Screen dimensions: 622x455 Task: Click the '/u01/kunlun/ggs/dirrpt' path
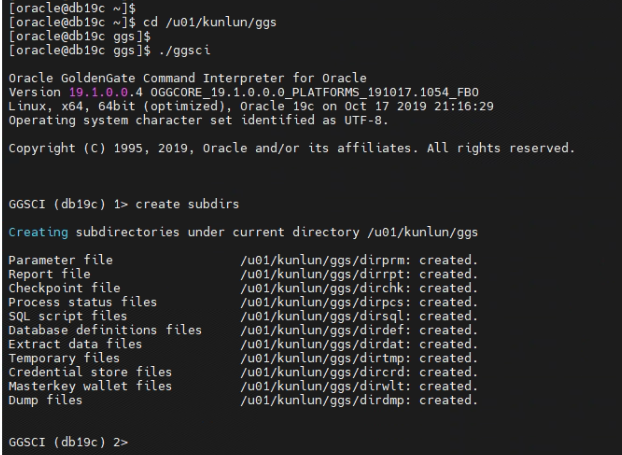(322, 274)
